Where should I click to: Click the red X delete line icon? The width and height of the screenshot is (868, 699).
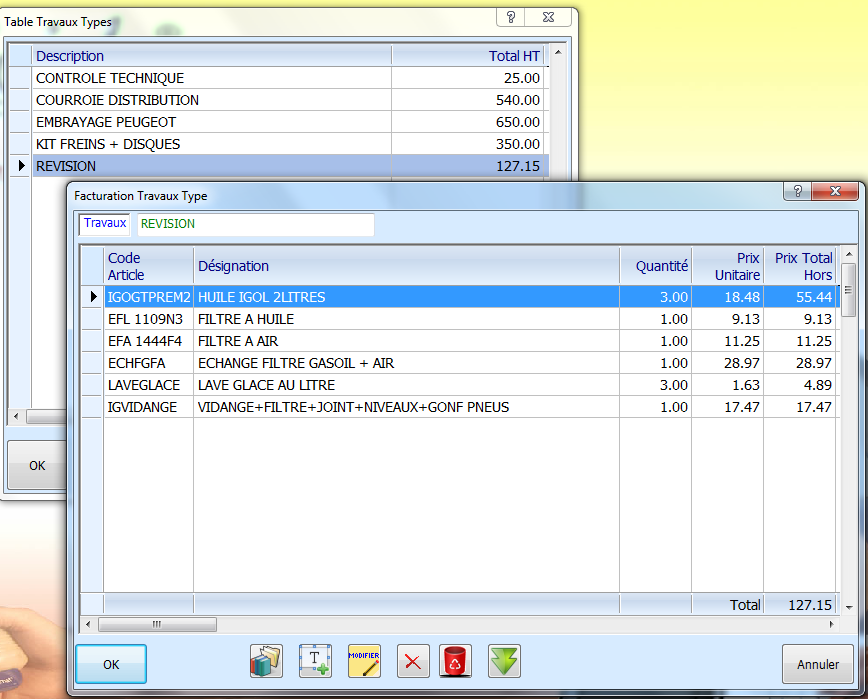(414, 661)
